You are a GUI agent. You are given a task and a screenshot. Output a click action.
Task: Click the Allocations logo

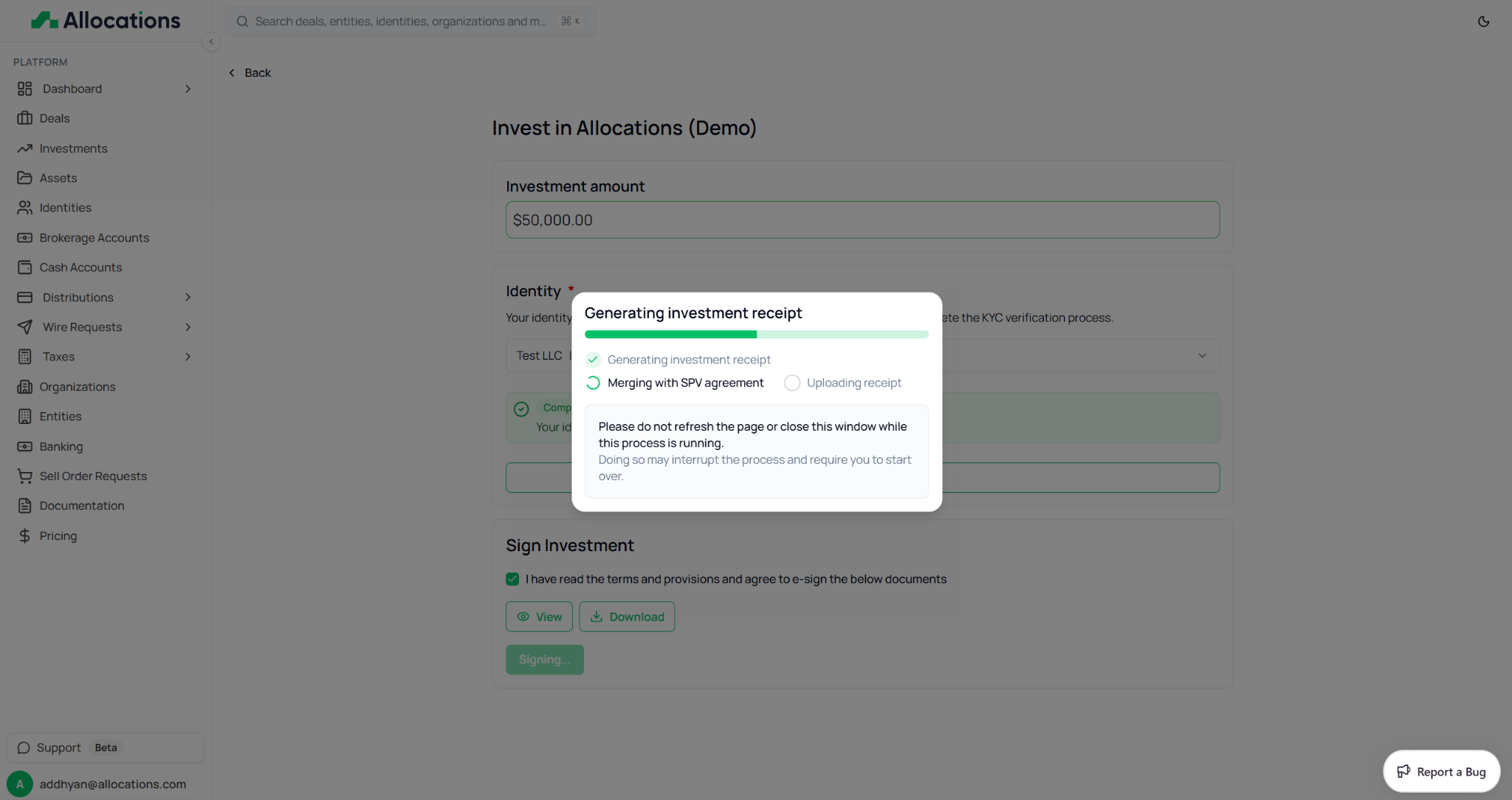click(106, 20)
